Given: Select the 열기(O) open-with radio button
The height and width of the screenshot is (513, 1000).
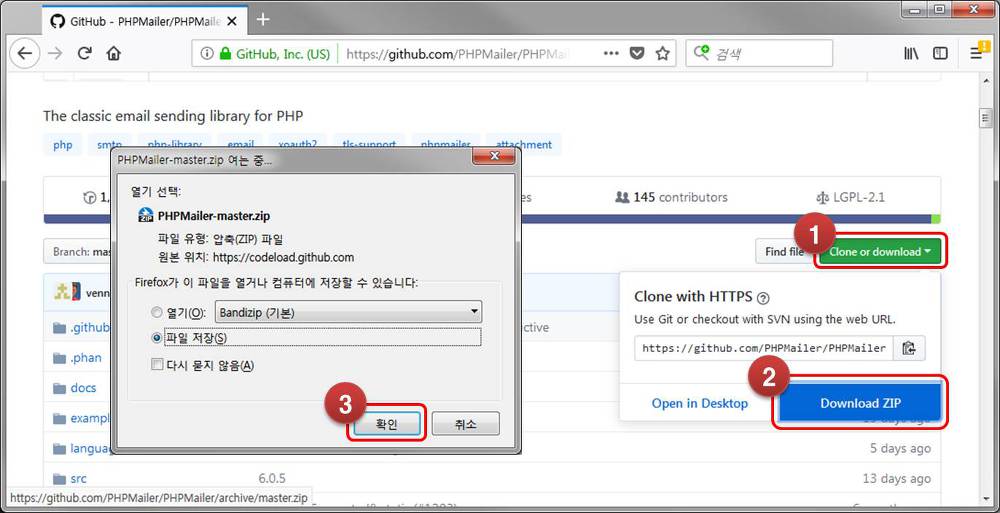Looking at the screenshot, I should tap(157, 313).
